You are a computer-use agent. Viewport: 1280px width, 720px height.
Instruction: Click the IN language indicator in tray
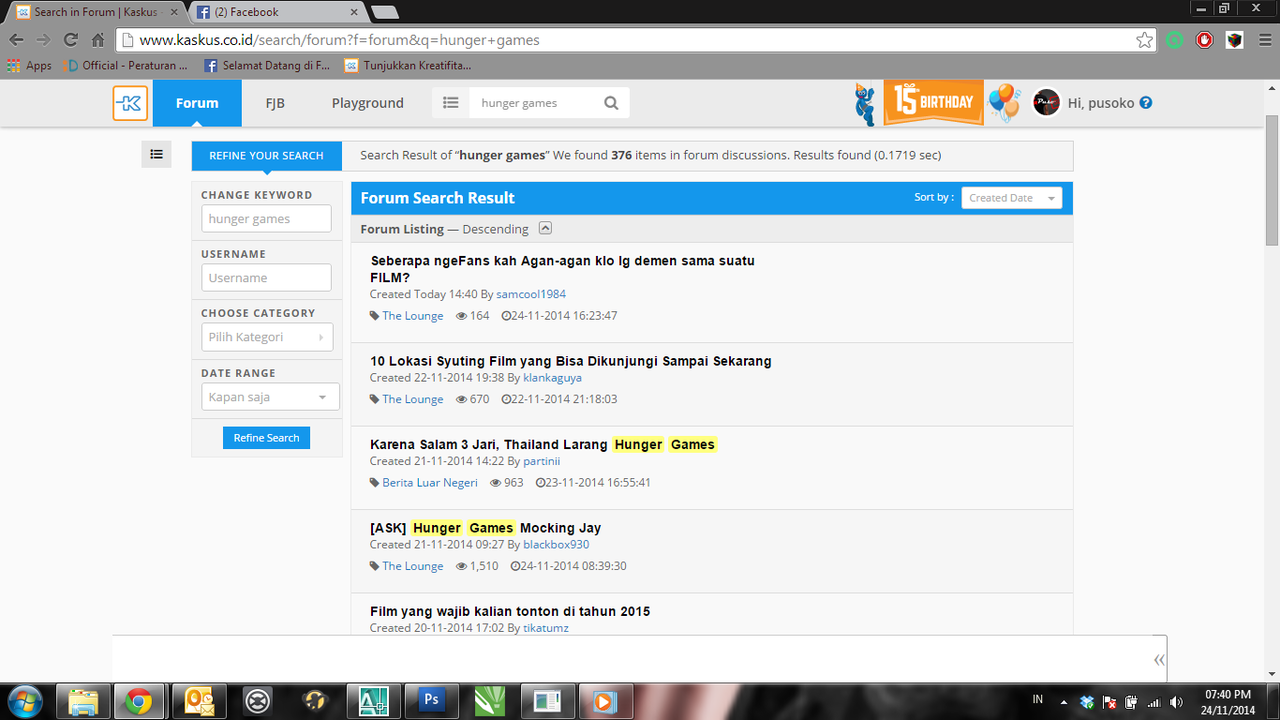(1037, 699)
